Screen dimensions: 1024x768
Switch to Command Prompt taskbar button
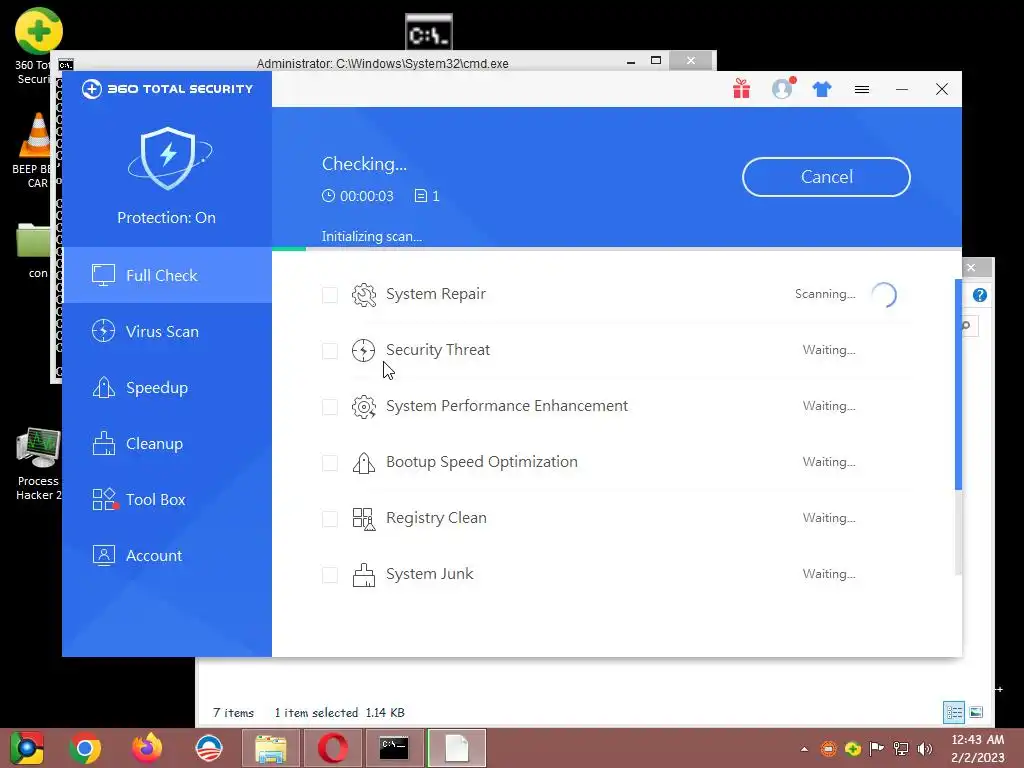394,748
